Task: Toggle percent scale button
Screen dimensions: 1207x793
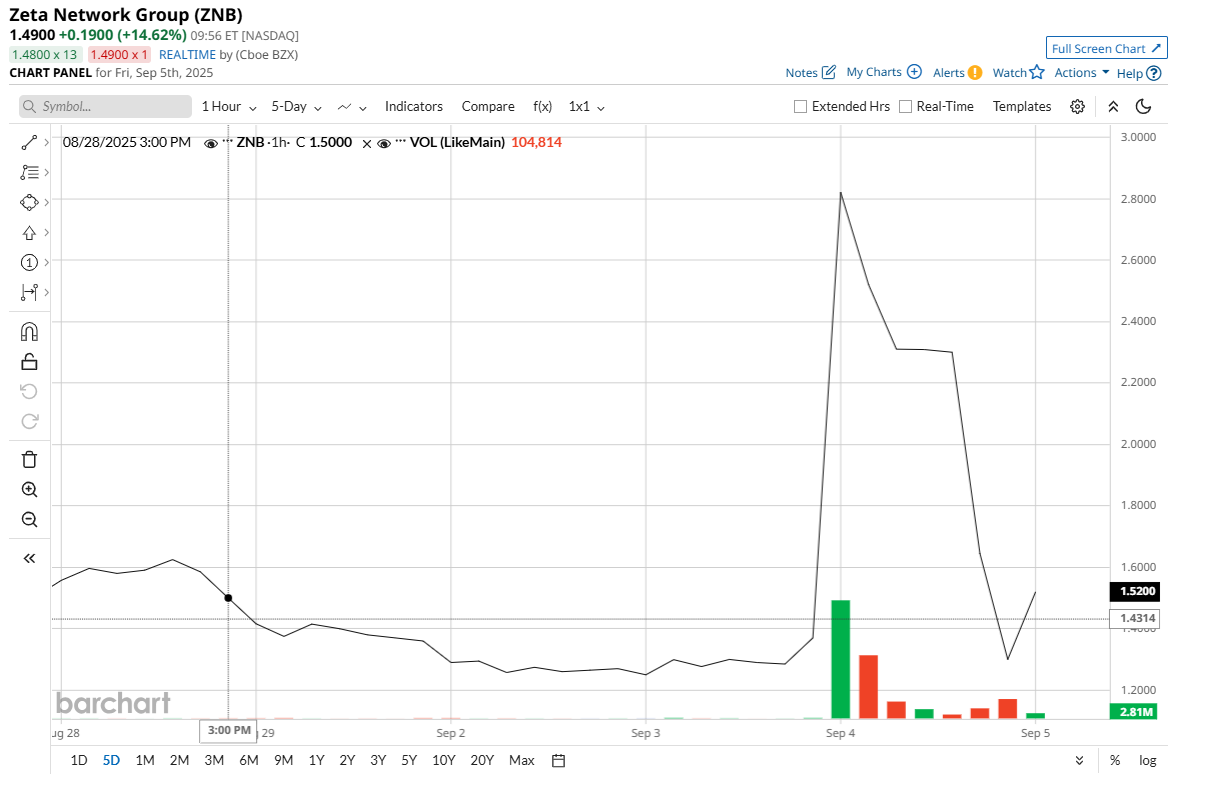Action: pos(1115,760)
